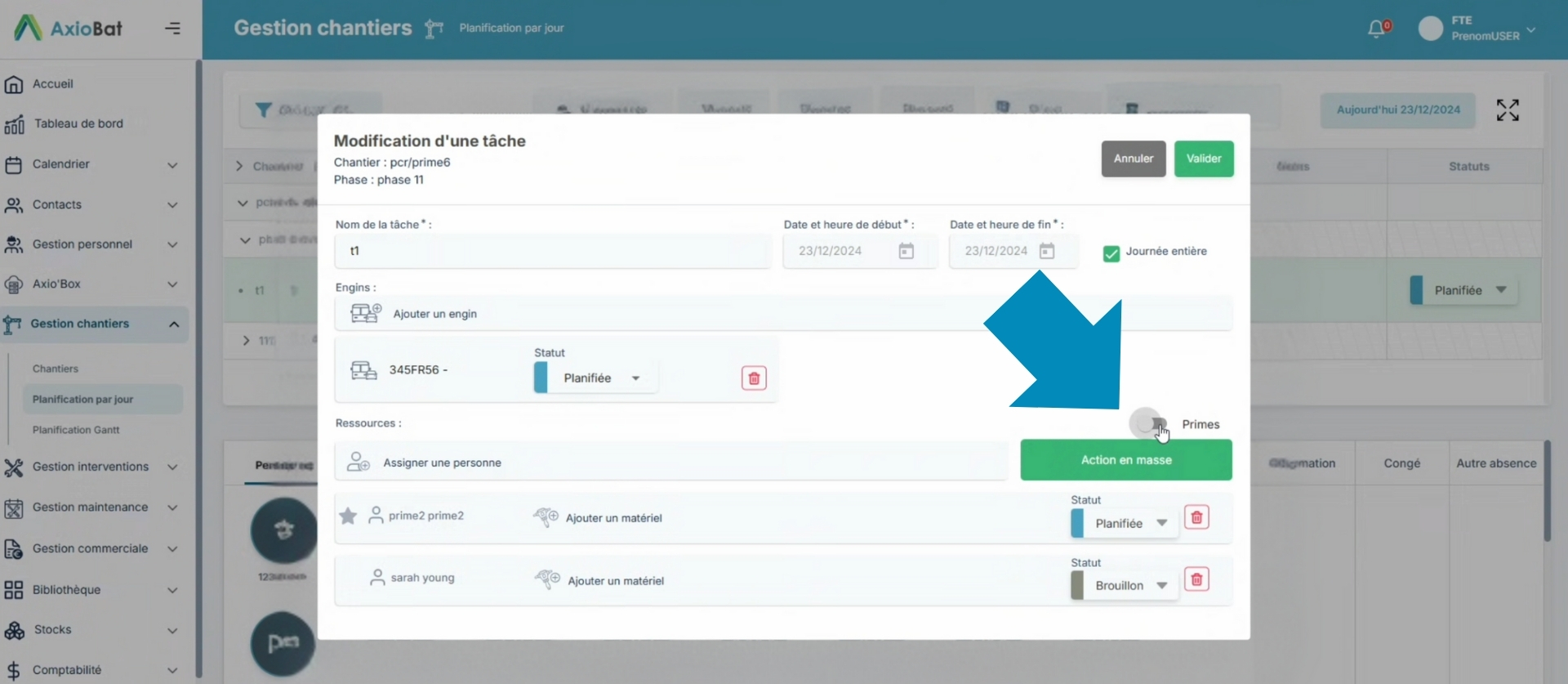Go to Tableau de bord

pos(78,123)
